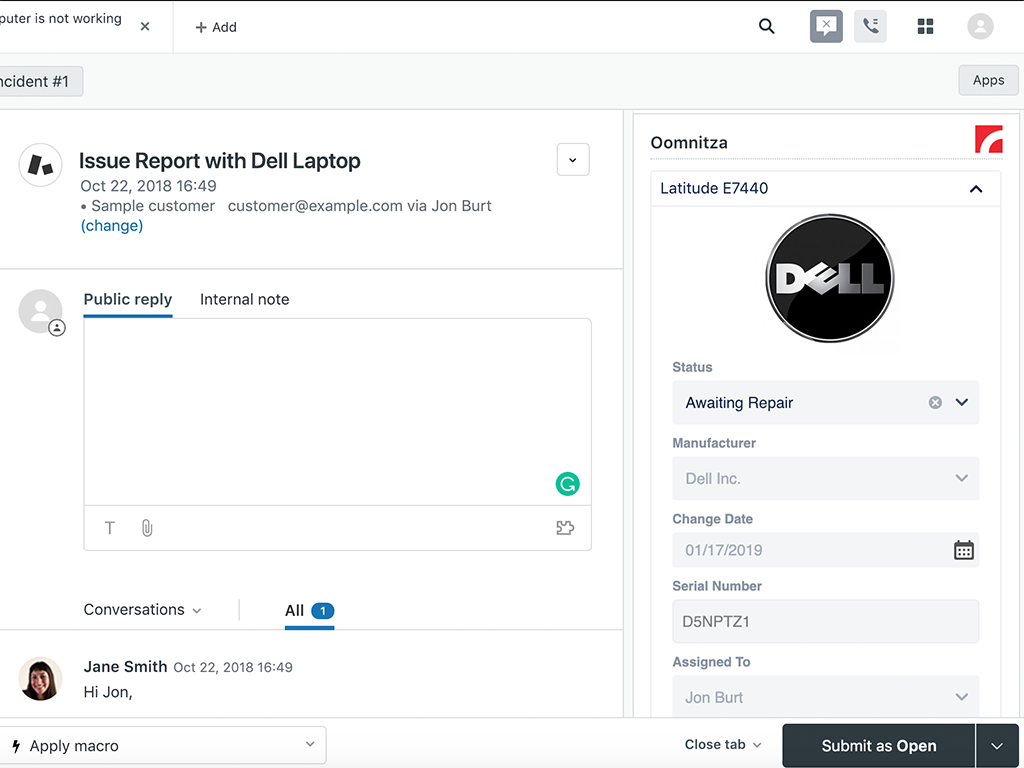
Task: Click the Submit as Open button
Action: (878, 746)
